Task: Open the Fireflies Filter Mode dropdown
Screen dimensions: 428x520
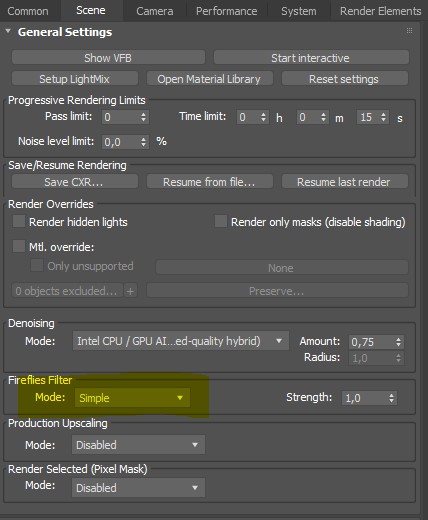Action: [x=132, y=398]
